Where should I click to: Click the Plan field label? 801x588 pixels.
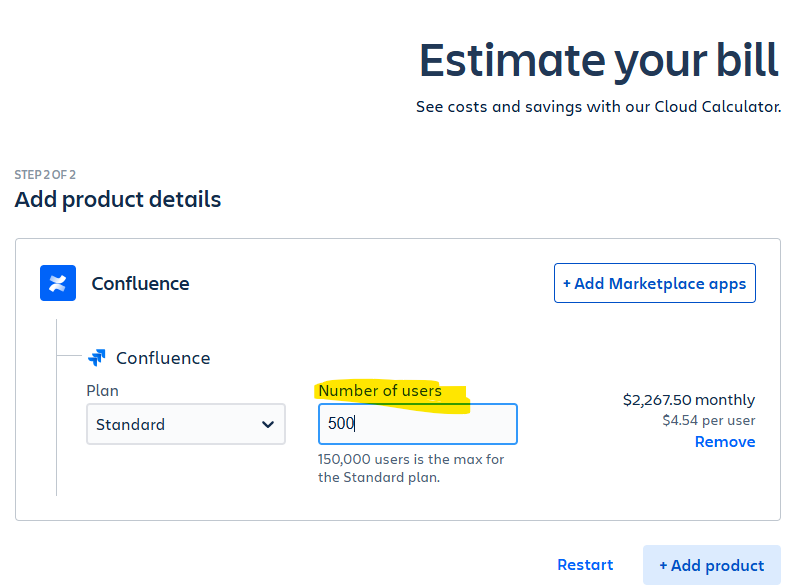(x=102, y=390)
